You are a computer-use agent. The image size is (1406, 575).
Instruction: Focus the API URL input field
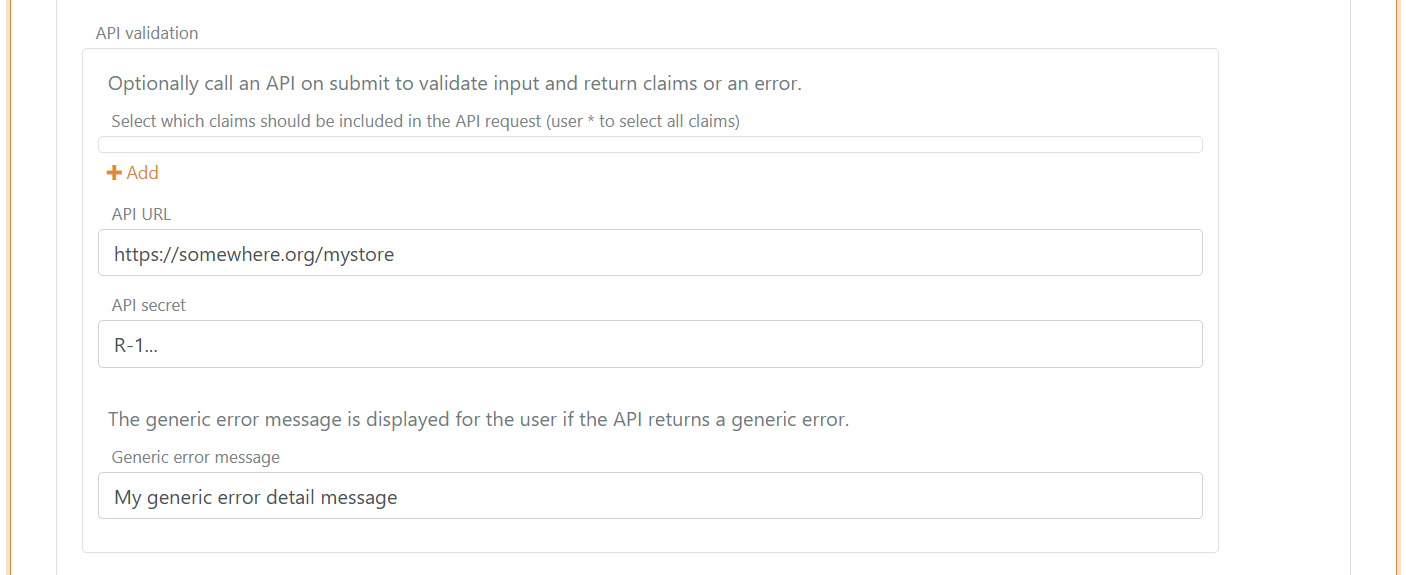(650, 253)
